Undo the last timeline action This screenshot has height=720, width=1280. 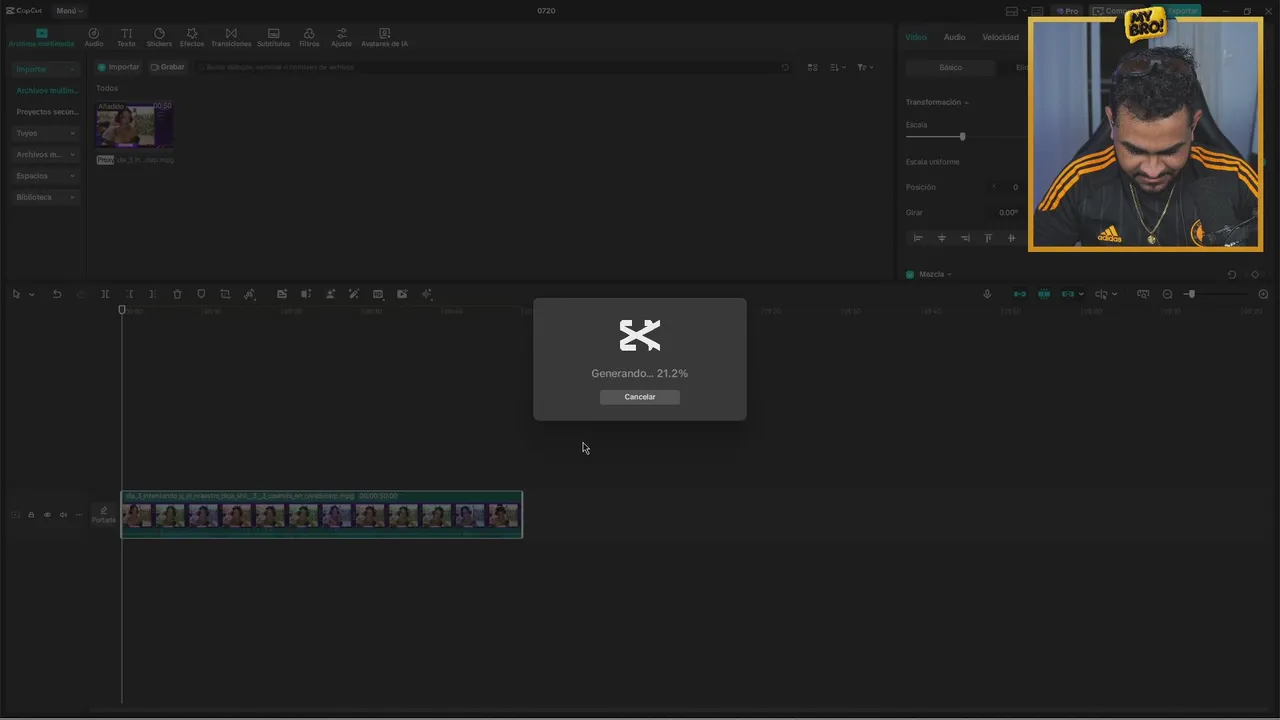(x=57, y=294)
